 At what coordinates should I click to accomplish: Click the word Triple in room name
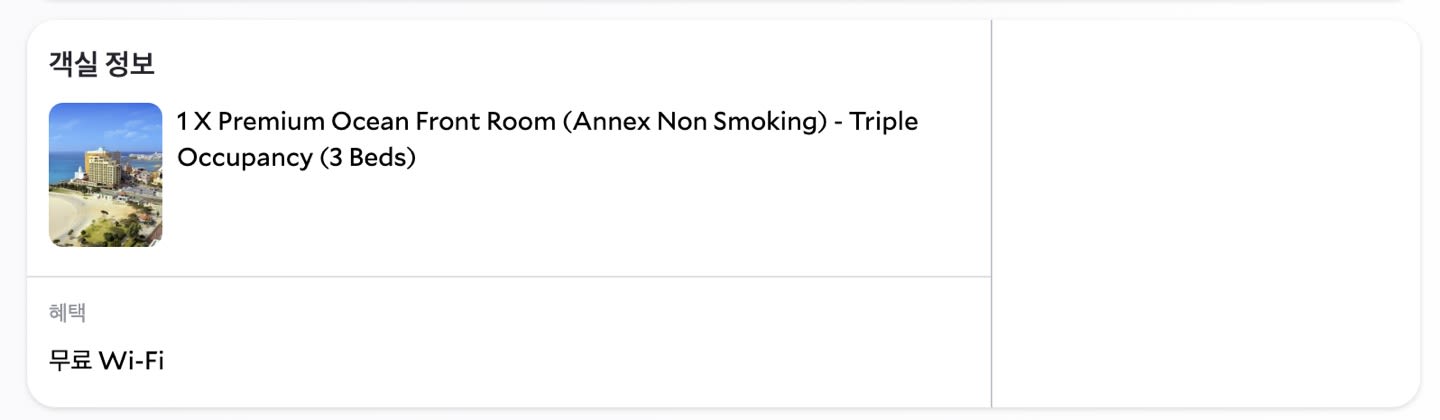point(884,122)
